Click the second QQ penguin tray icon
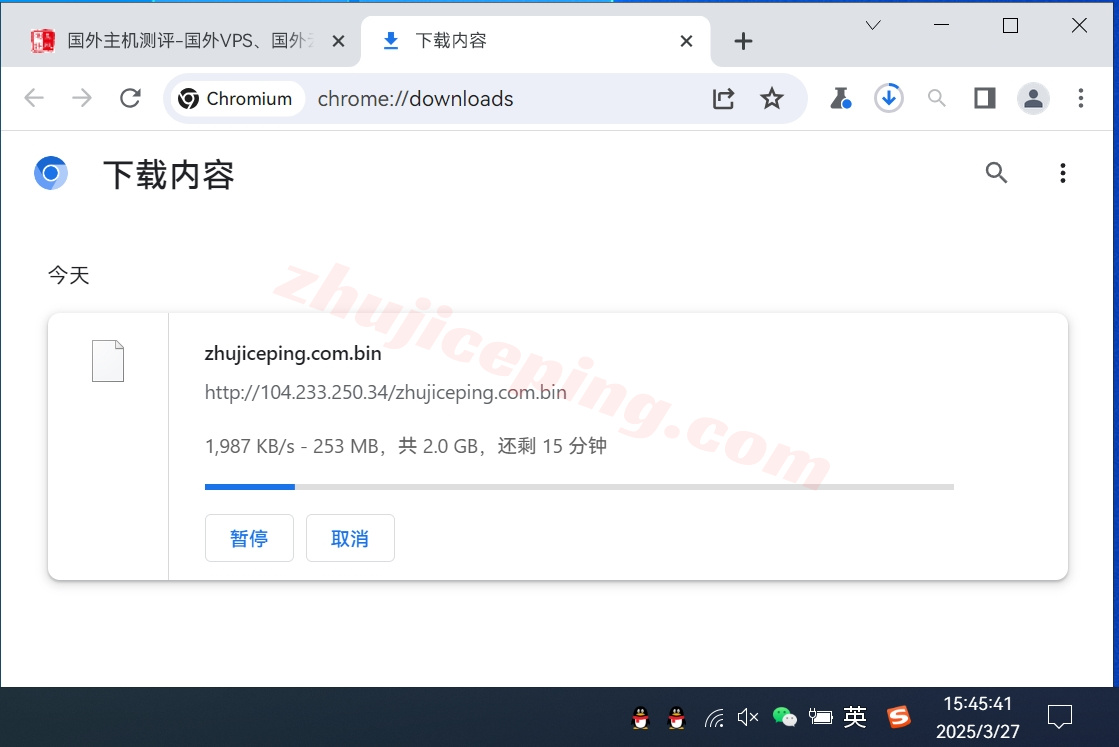The width and height of the screenshot is (1119, 747). [677, 717]
